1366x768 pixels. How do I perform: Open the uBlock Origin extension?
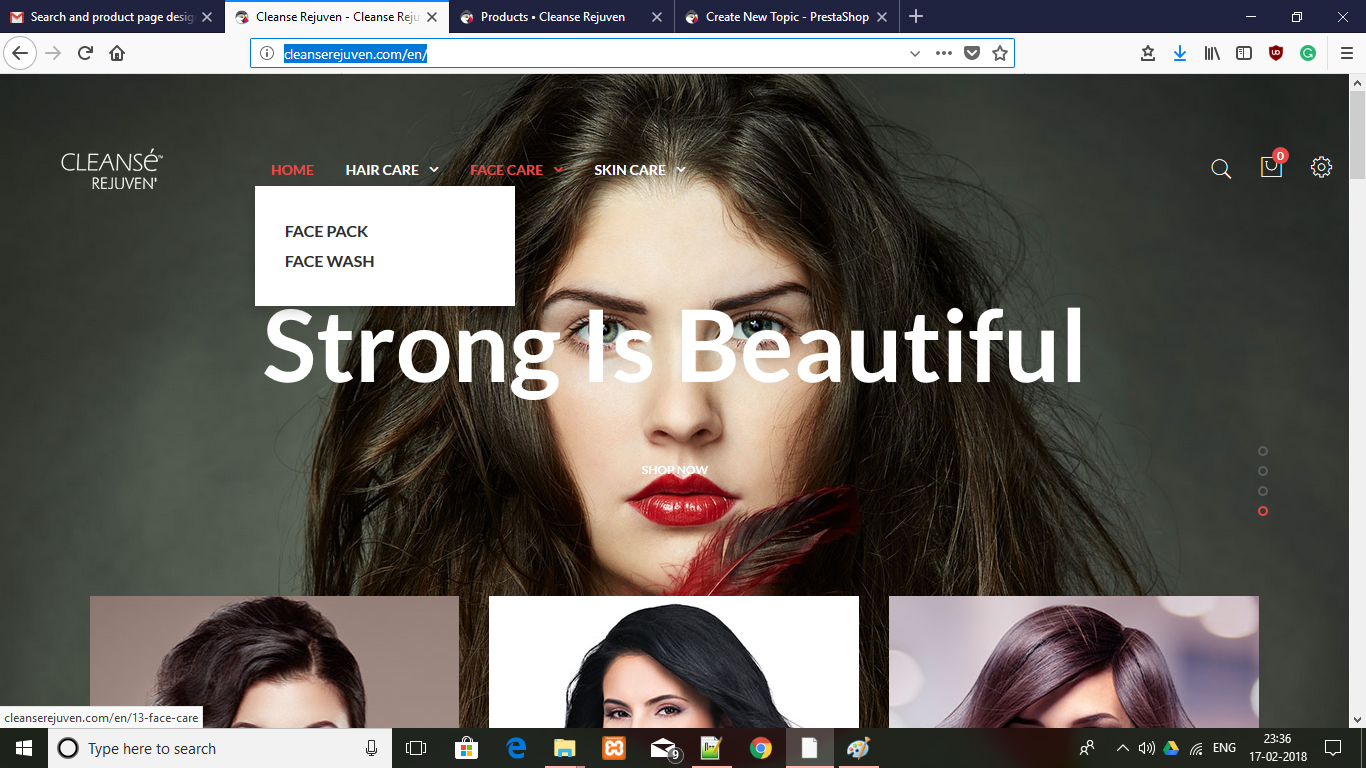(x=1276, y=53)
